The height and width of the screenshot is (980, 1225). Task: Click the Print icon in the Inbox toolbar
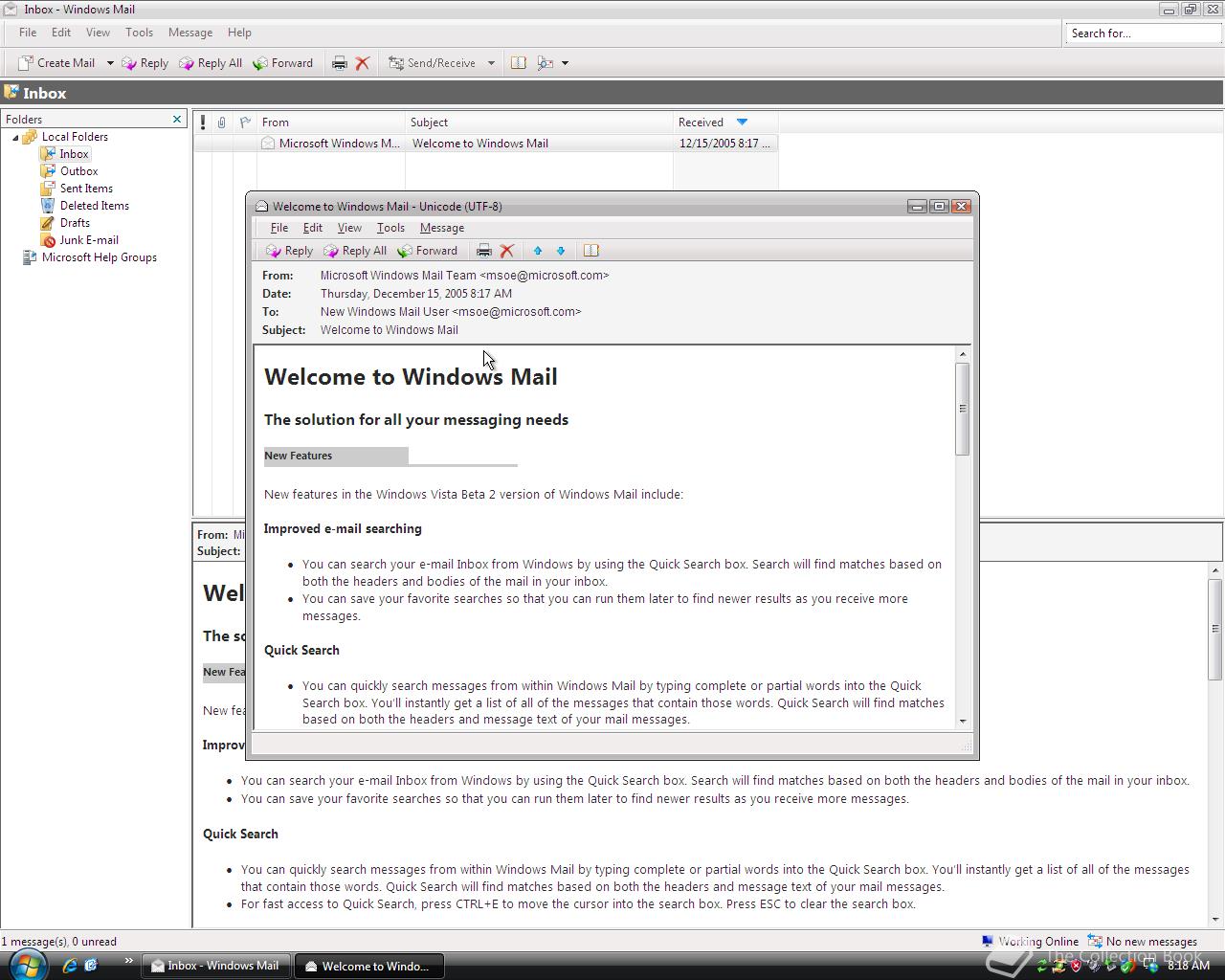click(339, 63)
